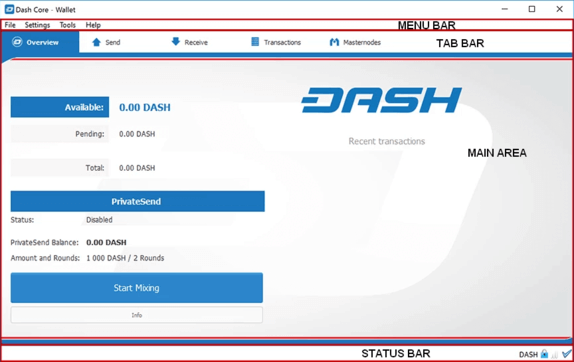Screen dimensions: 574x362
Task: Click the Send up-arrow icon
Action: pyautogui.click(x=96, y=42)
